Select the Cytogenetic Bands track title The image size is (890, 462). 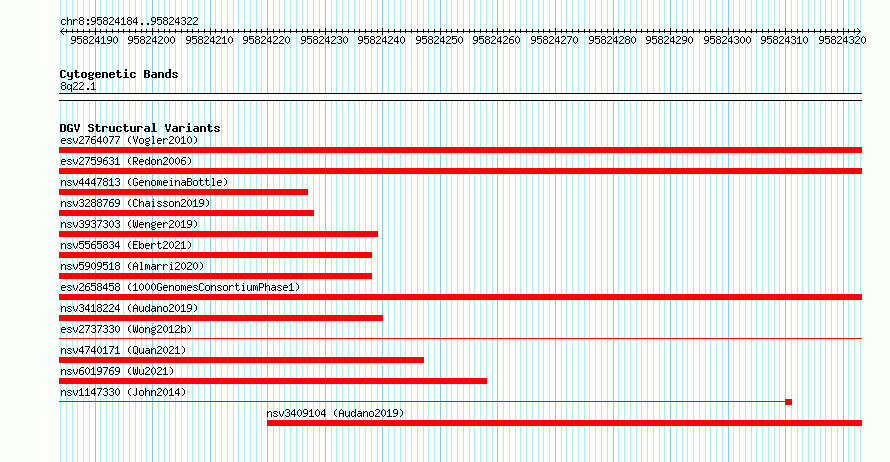tap(119, 74)
